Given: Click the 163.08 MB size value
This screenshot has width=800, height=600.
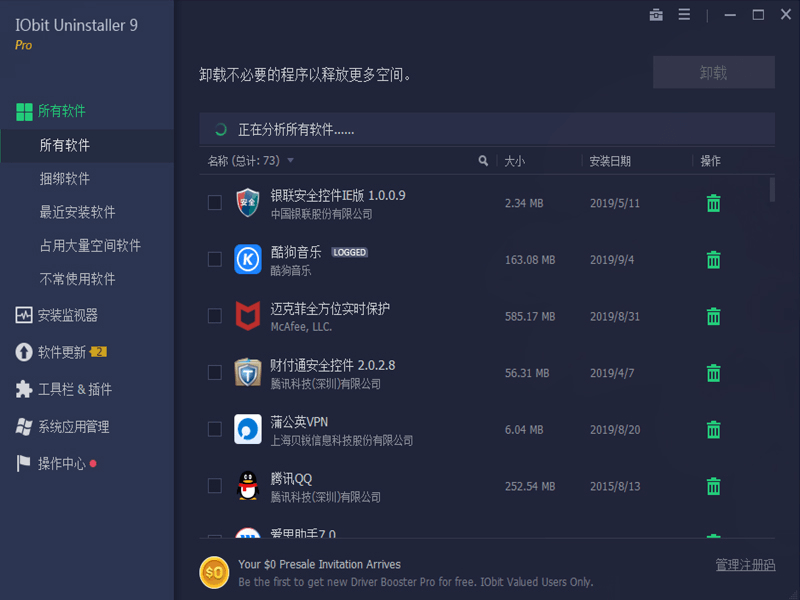Looking at the screenshot, I should click(x=530, y=260).
